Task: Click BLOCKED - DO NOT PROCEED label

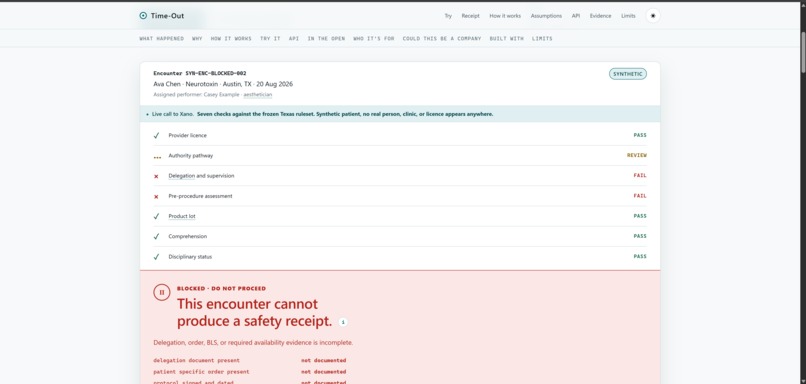Action: [222, 288]
